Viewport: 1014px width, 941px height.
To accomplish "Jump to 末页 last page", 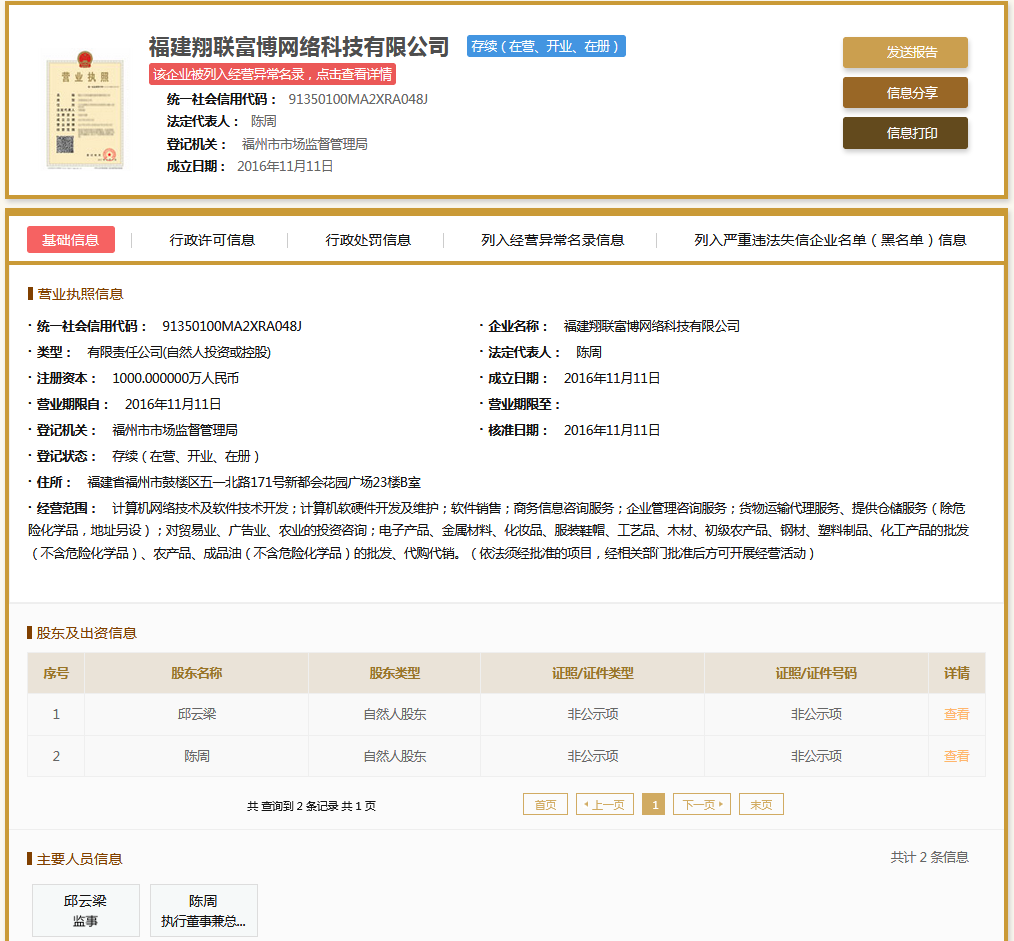I will 761,805.
